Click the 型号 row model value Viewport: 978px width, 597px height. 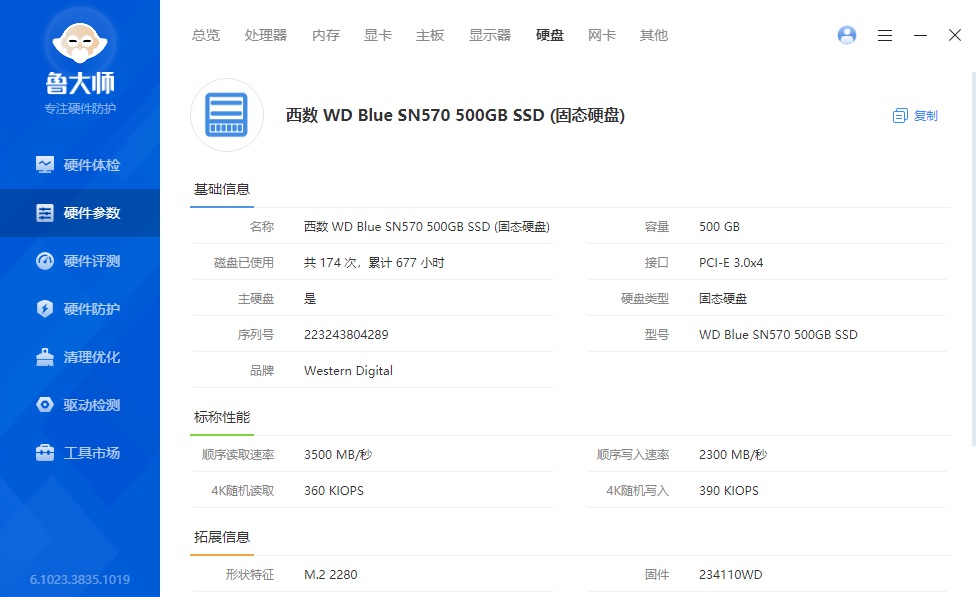(x=778, y=335)
